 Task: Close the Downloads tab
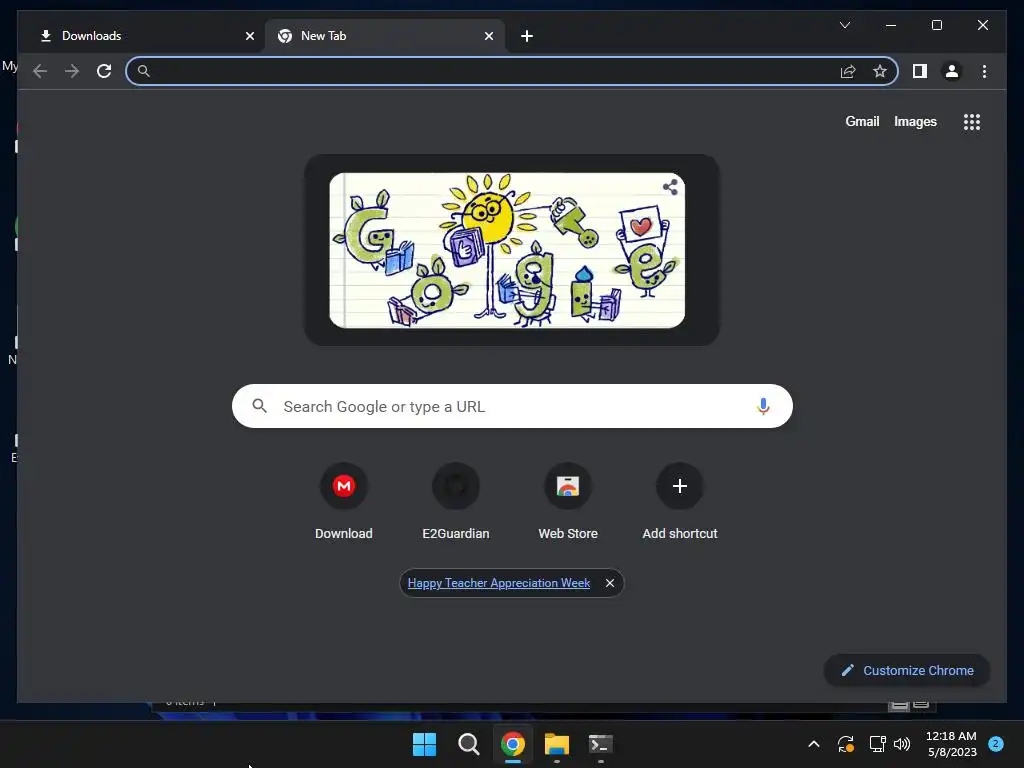pyautogui.click(x=249, y=36)
